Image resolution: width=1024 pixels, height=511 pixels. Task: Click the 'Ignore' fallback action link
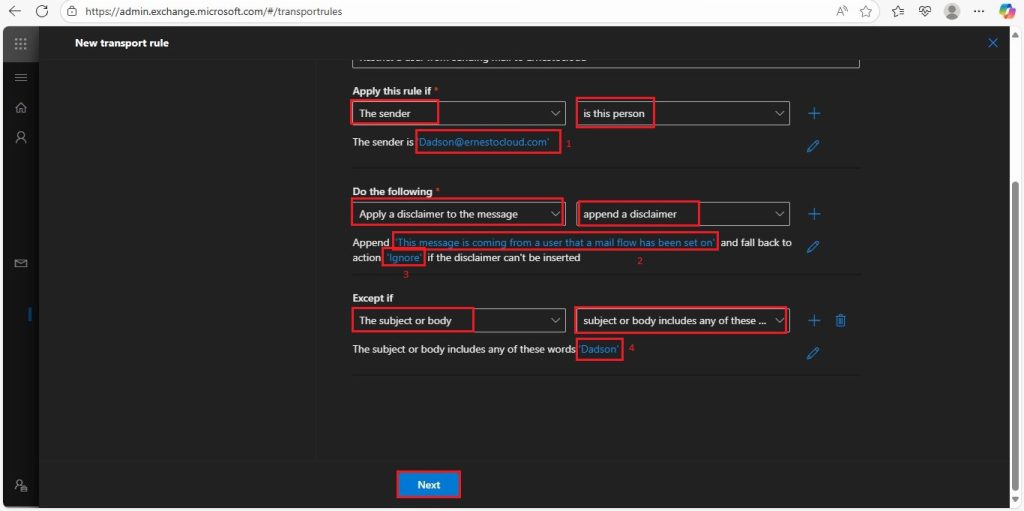(x=404, y=257)
